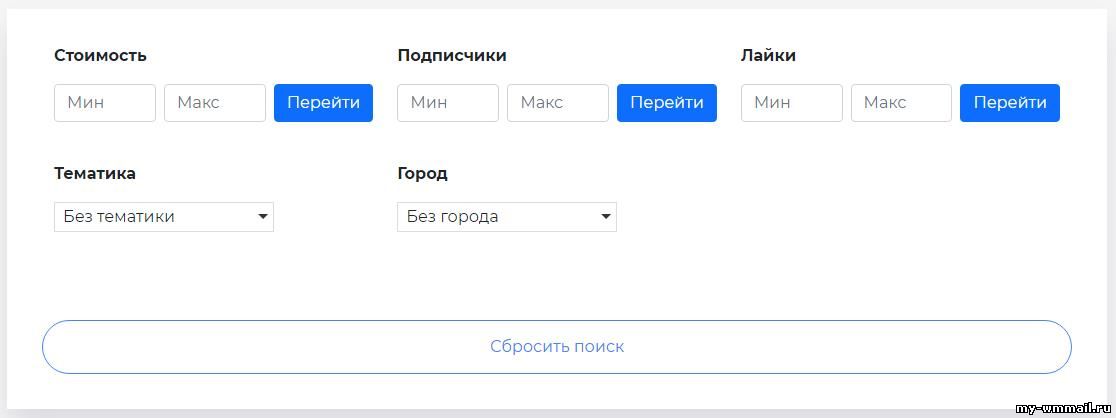
Task: Select the Мин field under Лайки
Action: [x=791, y=103]
